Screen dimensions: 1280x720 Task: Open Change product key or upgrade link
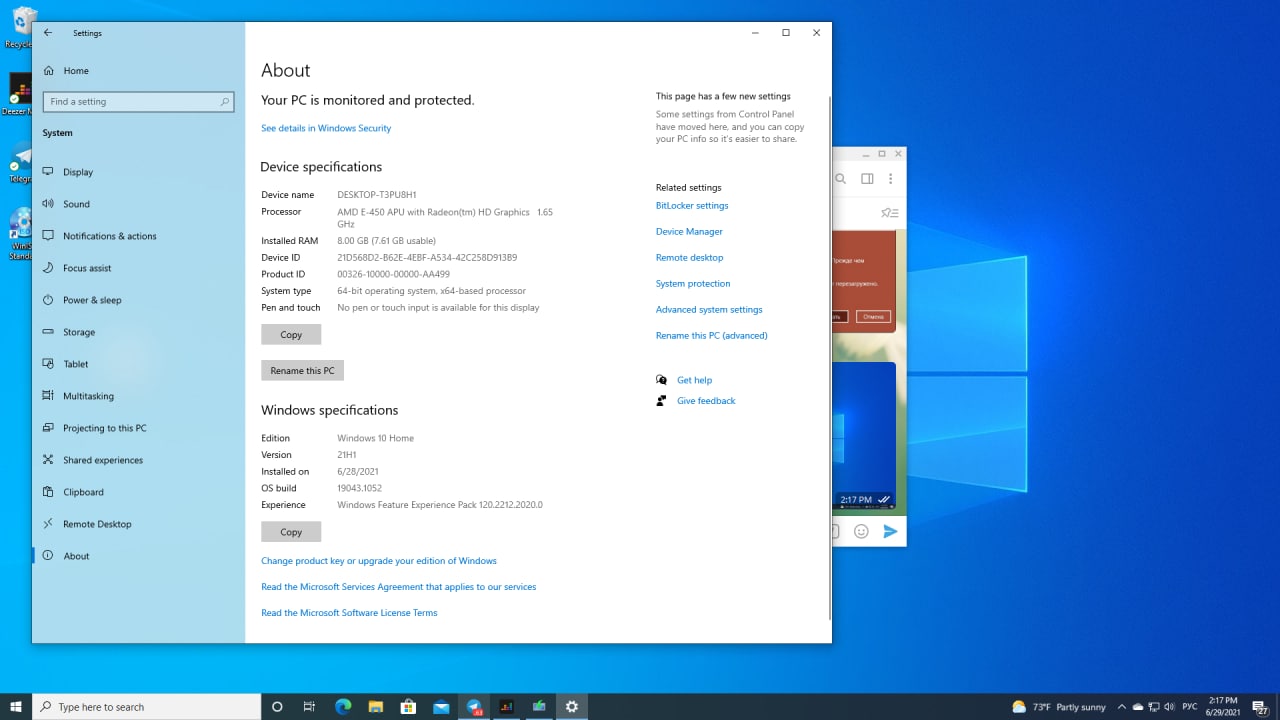pyautogui.click(x=379, y=561)
